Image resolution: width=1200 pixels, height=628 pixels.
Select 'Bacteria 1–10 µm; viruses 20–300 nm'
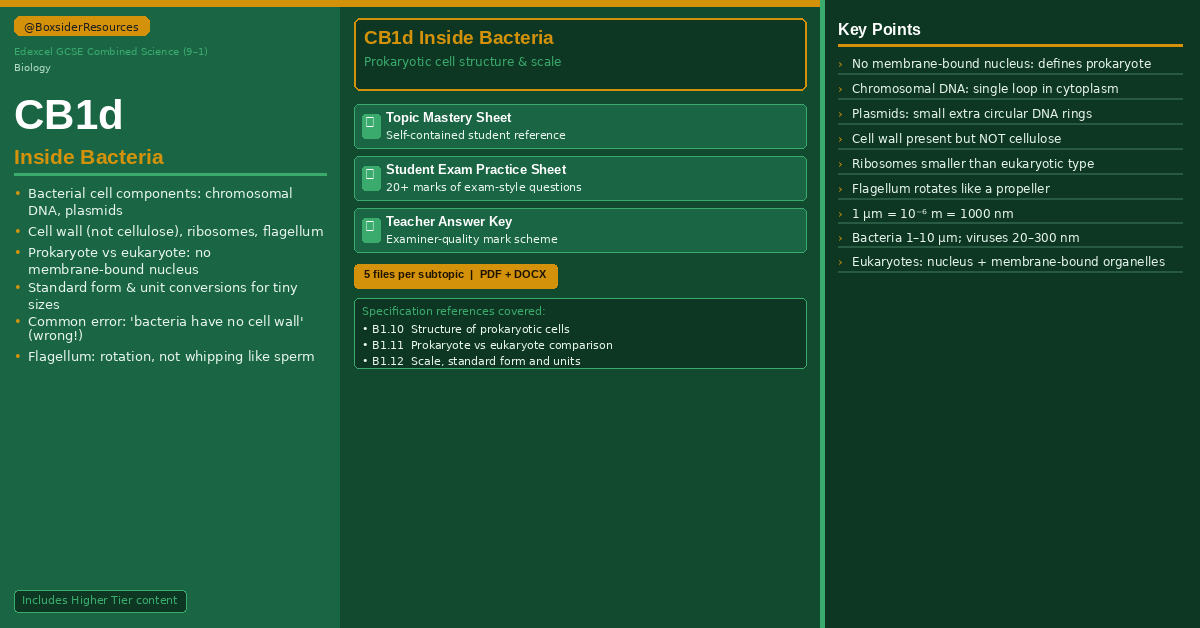tap(966, 238)
